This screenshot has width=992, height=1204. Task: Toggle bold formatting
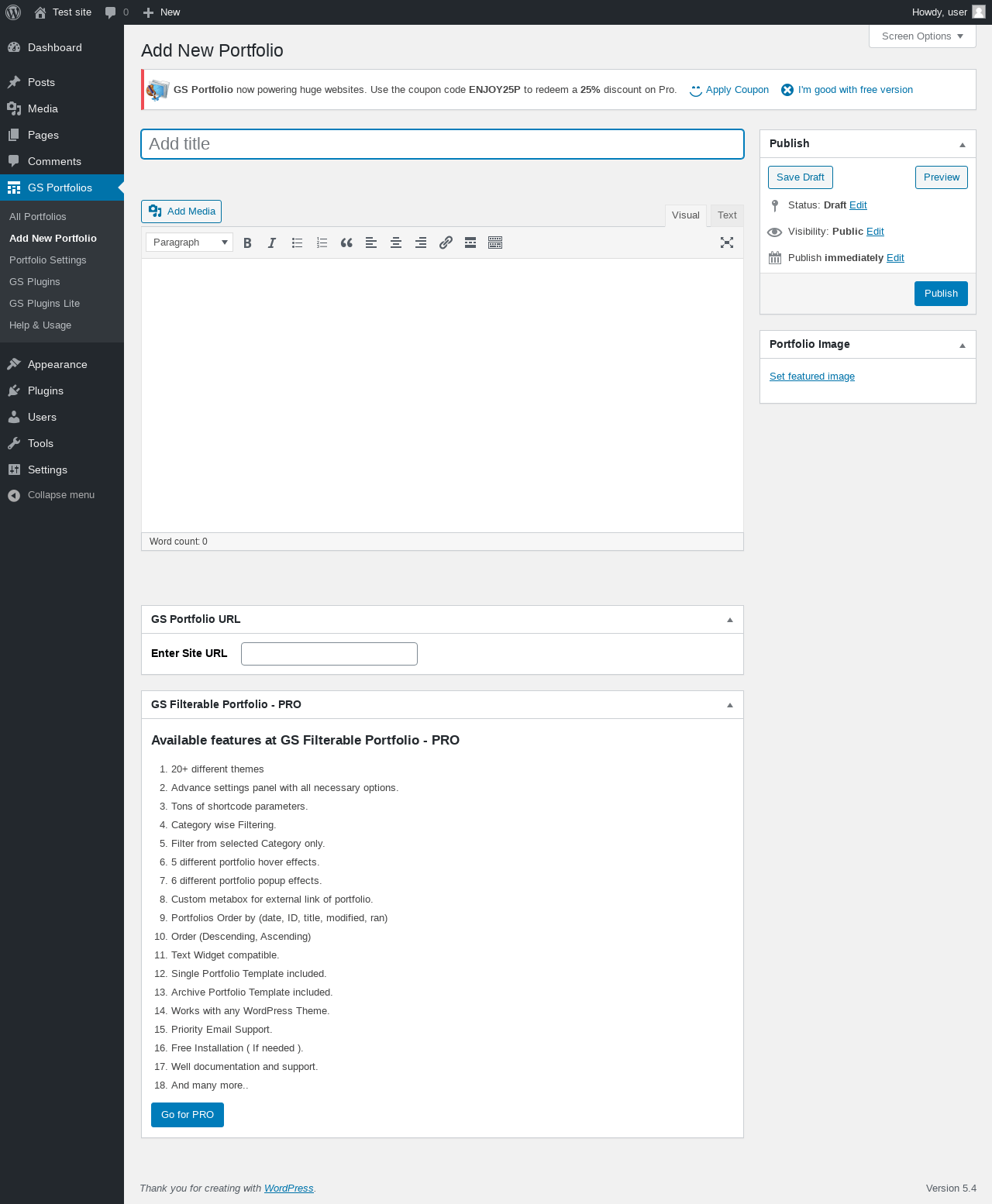(247, 243)
